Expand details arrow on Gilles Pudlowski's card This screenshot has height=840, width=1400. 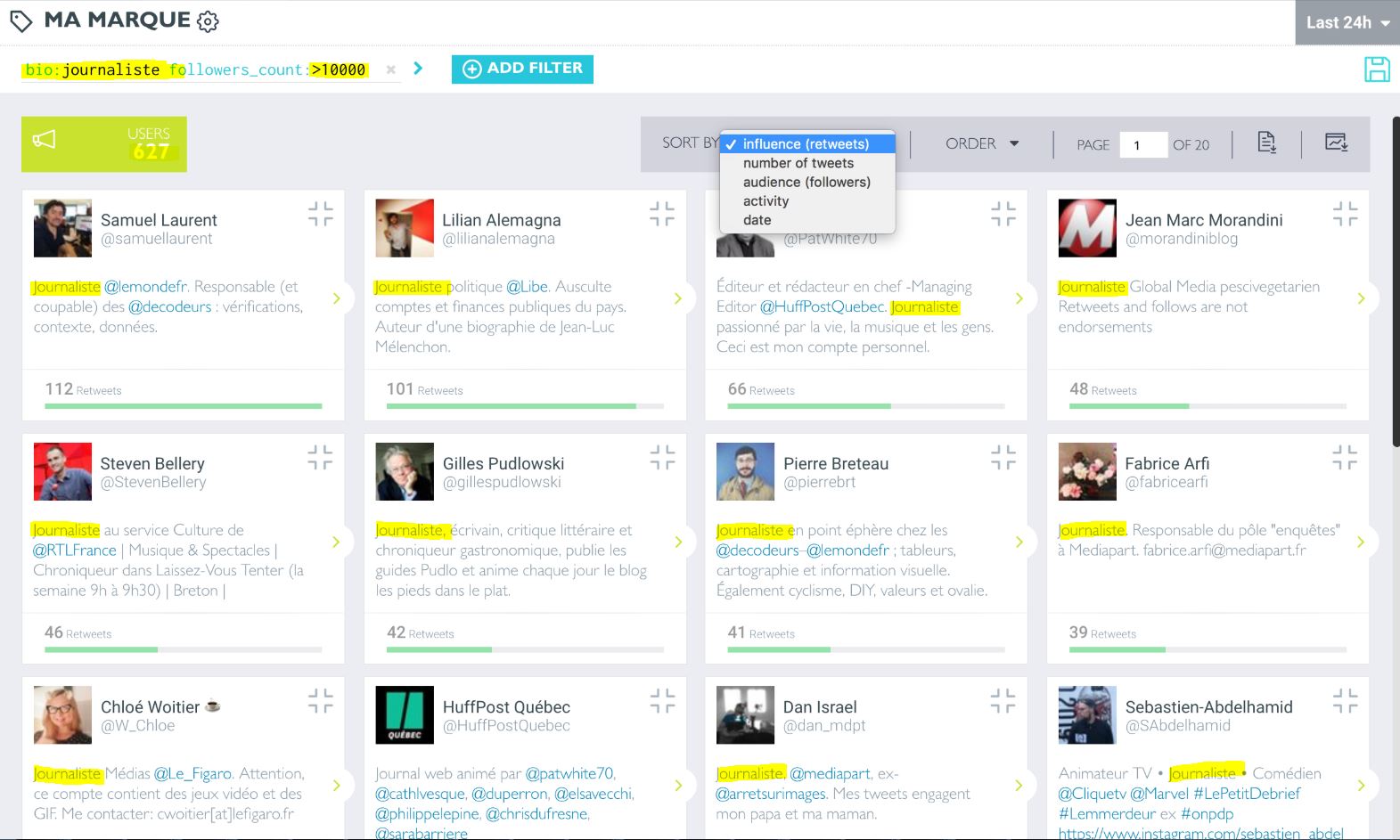pyautogui.click(x=677, y=542)
